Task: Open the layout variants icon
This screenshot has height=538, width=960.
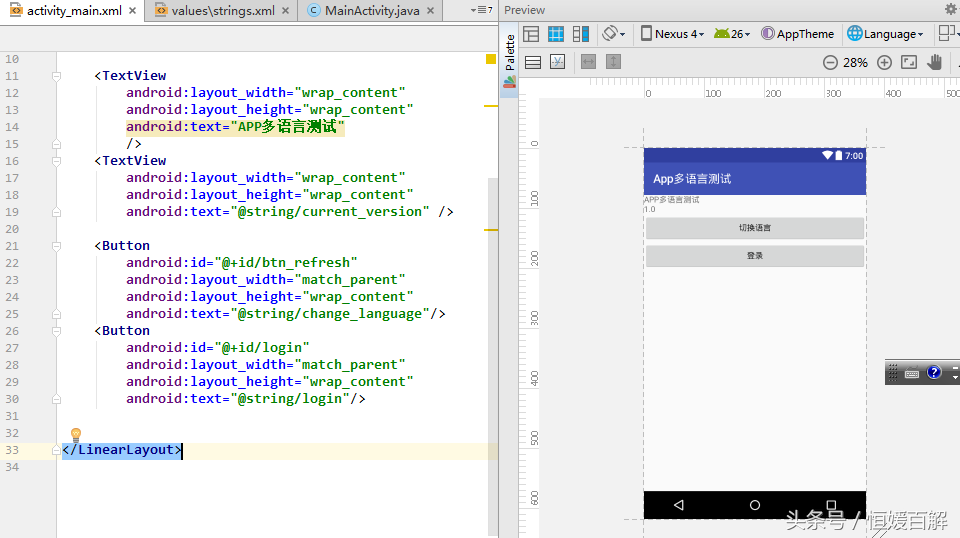Action: pyautogui.click(x=948, y=34)
